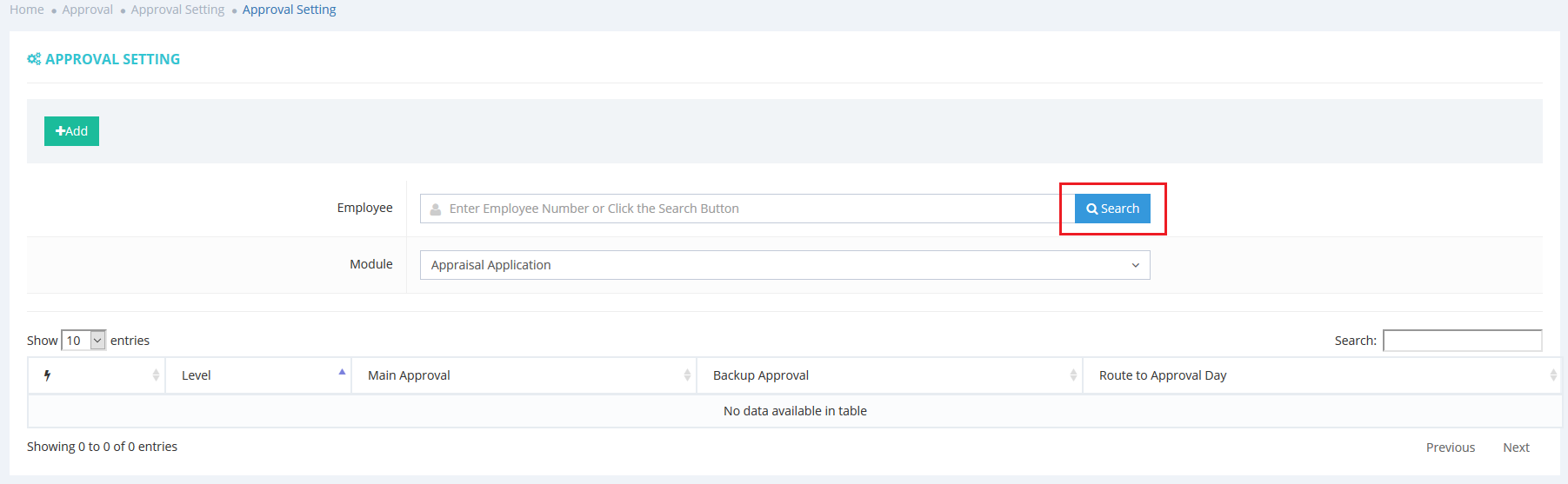Click the Approval Setting gears icon
Image resolution: width=1568 pixels, height=484 pixels.
click(34, 59)
